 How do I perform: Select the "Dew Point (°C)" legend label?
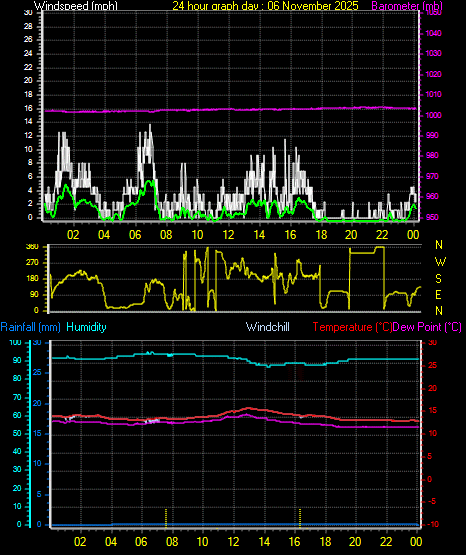coord(427,327)
